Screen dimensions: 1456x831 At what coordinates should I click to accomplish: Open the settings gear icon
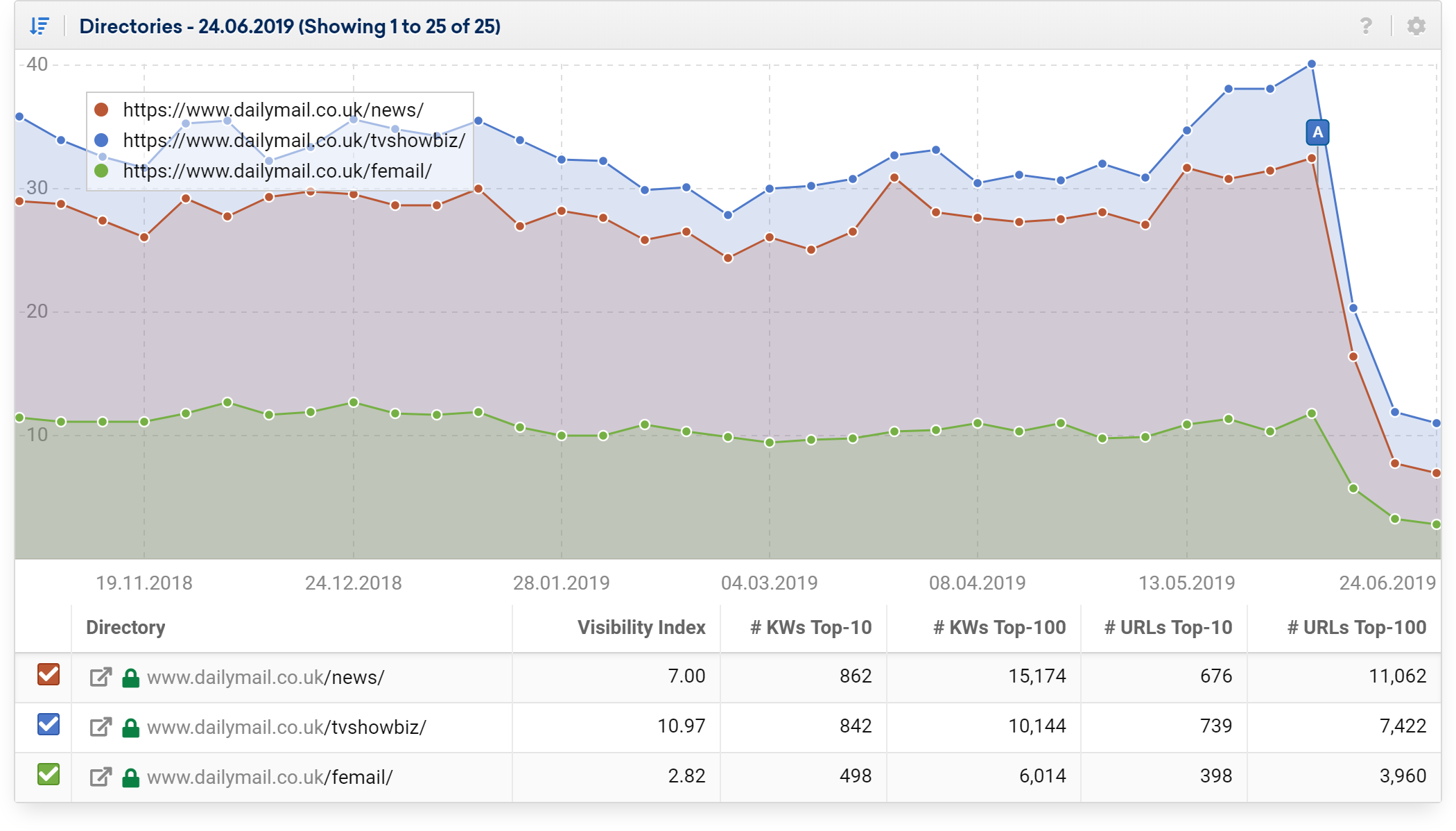[x=1416, y=26]
